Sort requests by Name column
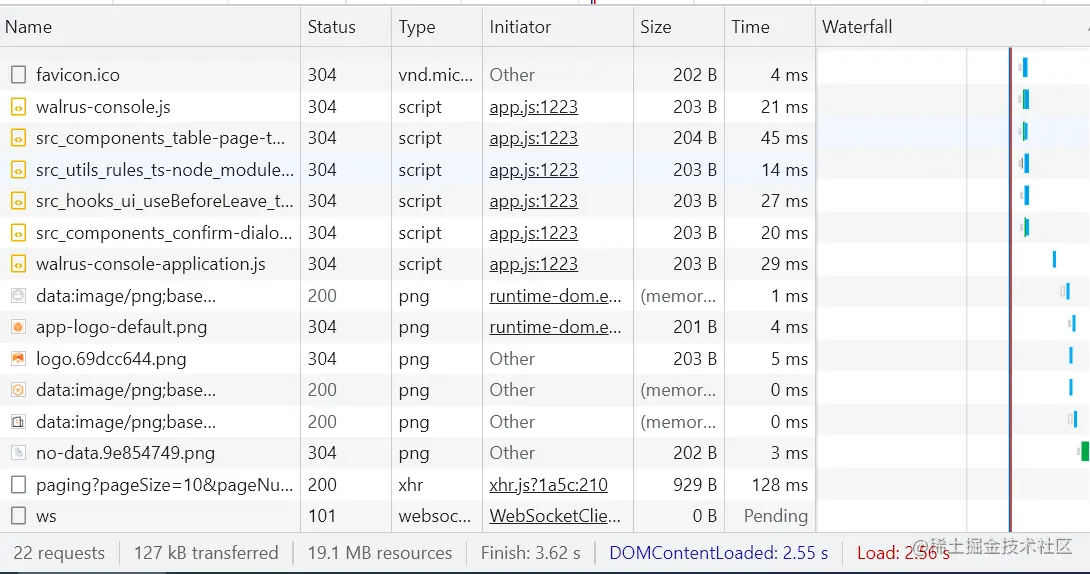This screenshot has height=574, width=1090. pyautogui.click(x=150, y=27)
